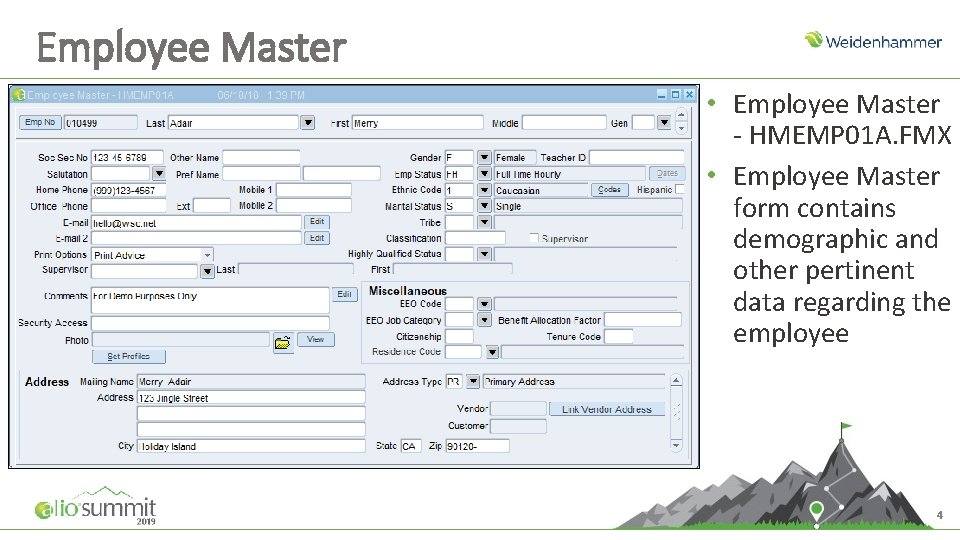Click the Ext extension field

pos(212,206)
